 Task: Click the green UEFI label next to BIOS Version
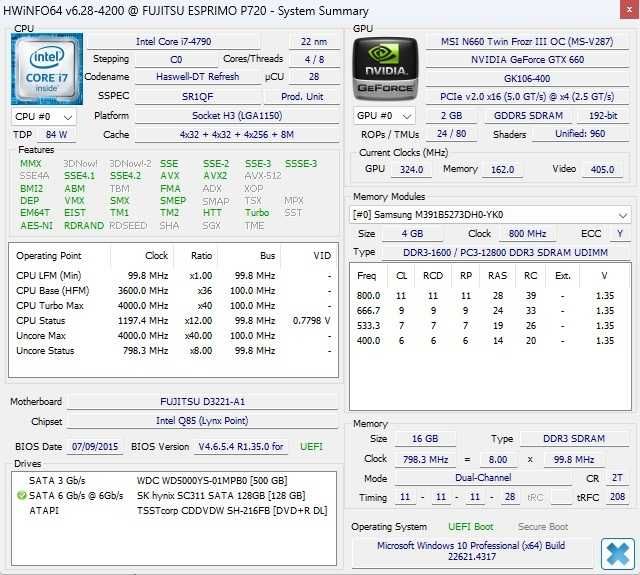311,447
